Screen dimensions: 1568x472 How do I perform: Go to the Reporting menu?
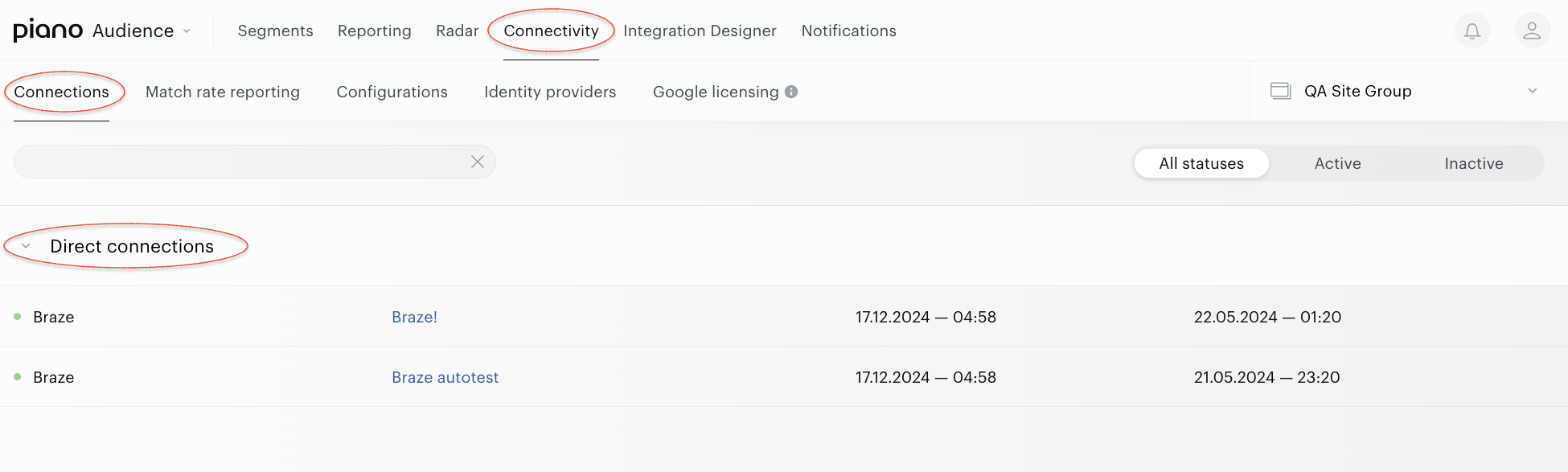(374, 31)
